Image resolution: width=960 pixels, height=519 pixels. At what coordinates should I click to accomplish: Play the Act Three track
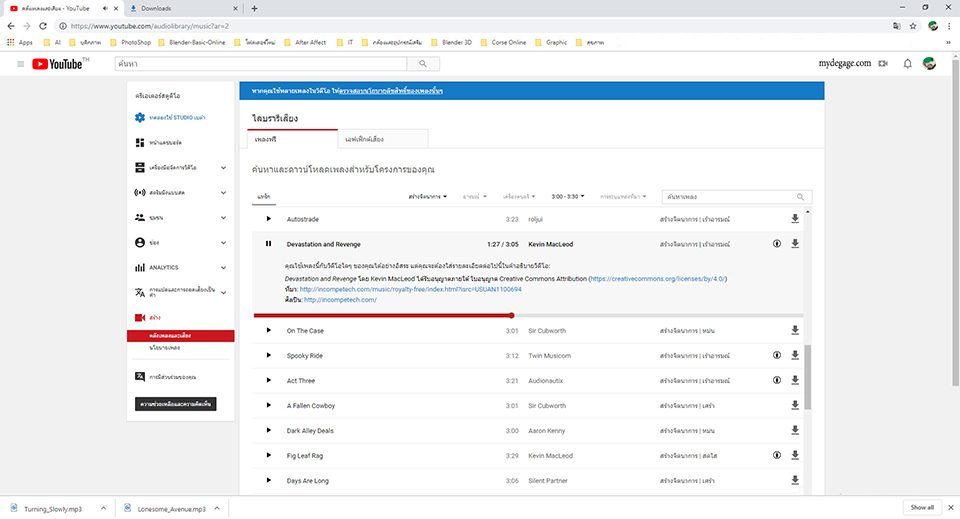tap(268, 380)
